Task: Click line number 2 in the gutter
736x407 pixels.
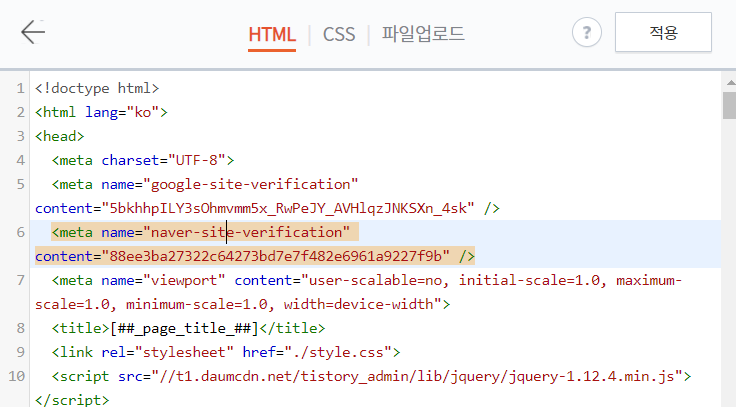Action: (20, 112)
